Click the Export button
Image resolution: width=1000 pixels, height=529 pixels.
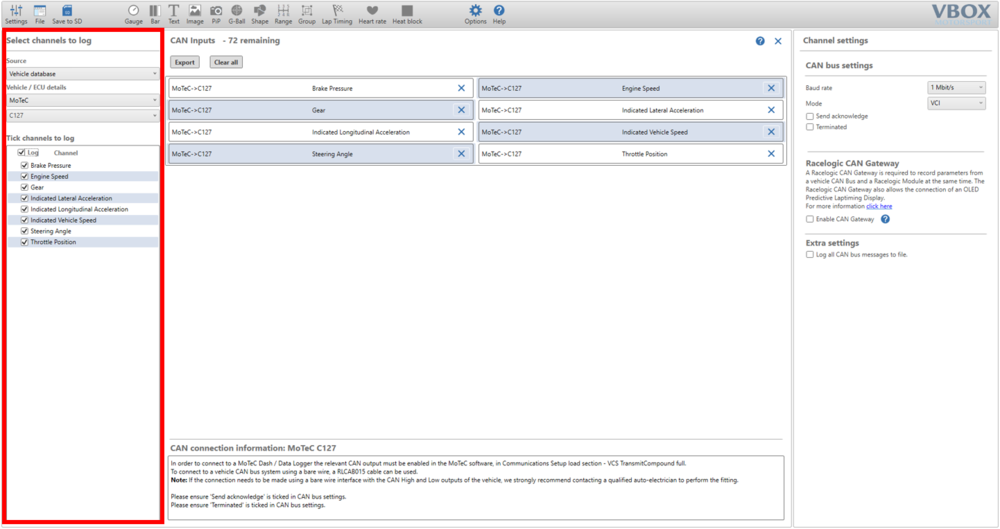(x=185, y=62)
